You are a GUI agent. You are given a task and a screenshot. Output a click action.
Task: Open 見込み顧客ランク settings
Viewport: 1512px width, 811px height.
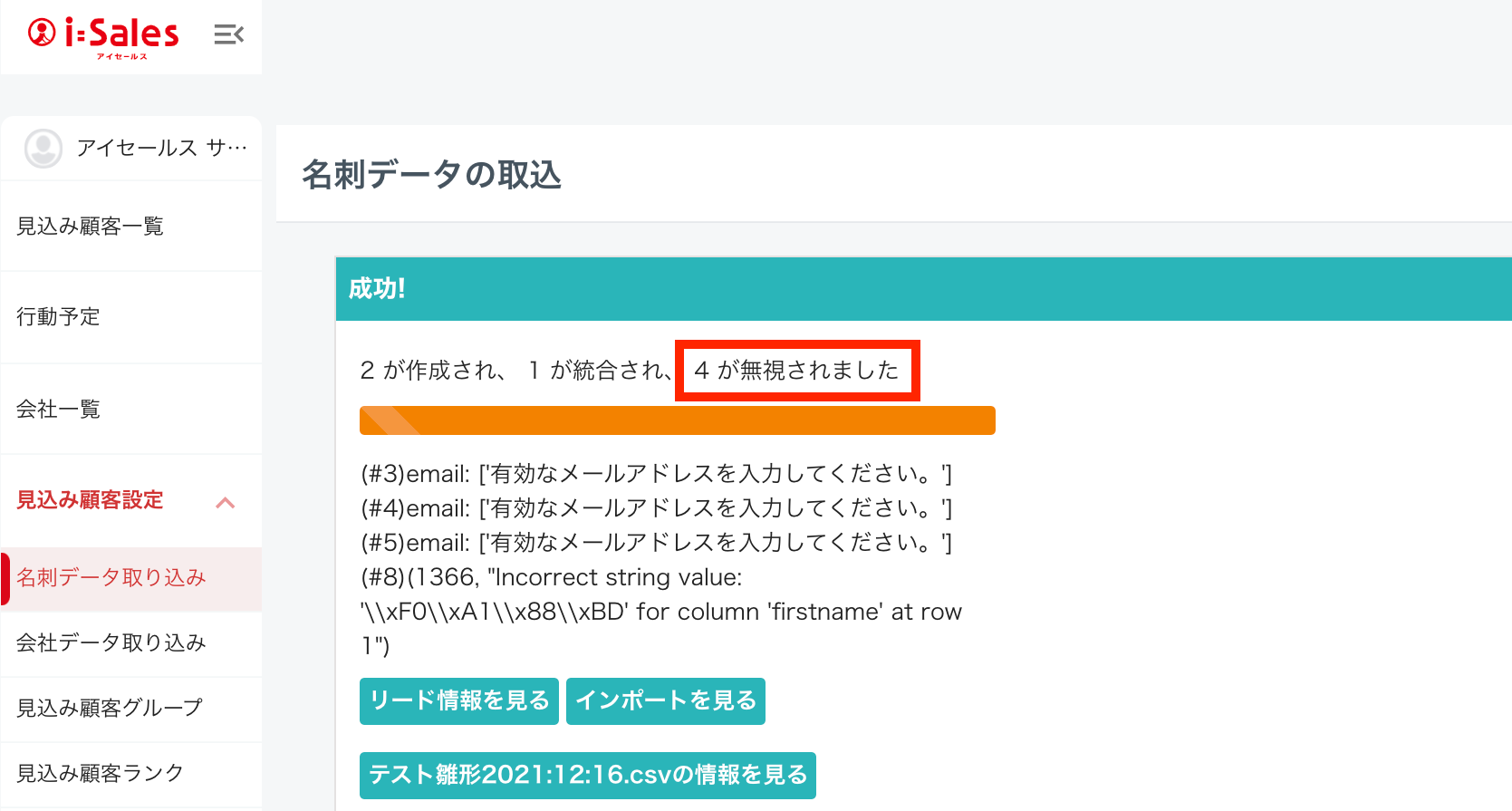[100, 774]
